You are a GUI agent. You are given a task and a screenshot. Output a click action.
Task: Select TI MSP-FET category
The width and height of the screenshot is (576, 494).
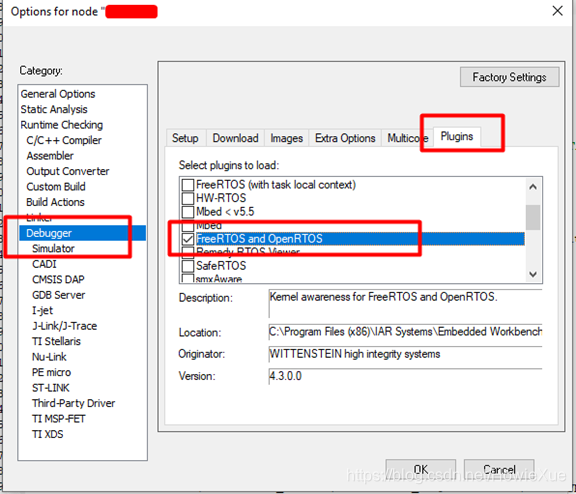[59, 419]
